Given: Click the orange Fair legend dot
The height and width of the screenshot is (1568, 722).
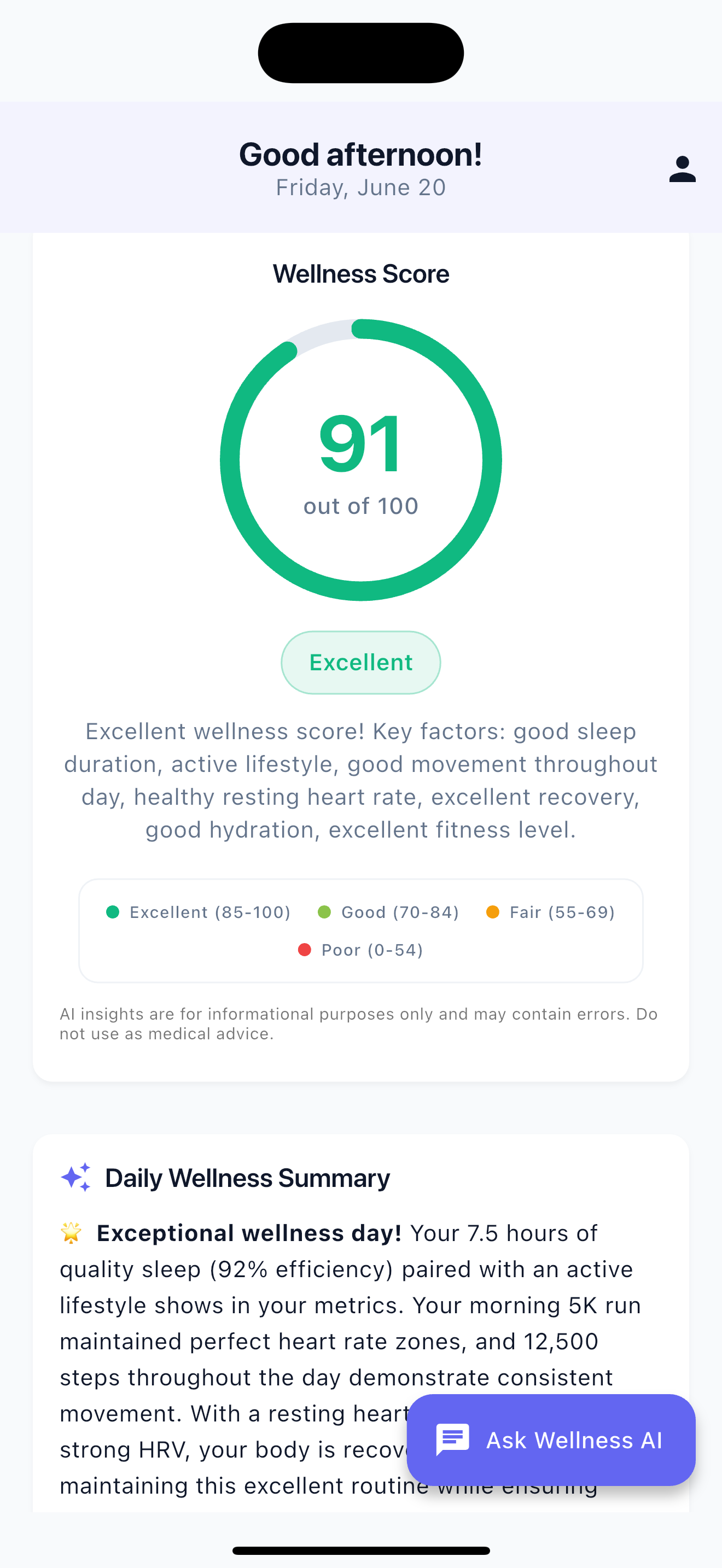Looking at the screenshot, I should (x=492, y=912).
